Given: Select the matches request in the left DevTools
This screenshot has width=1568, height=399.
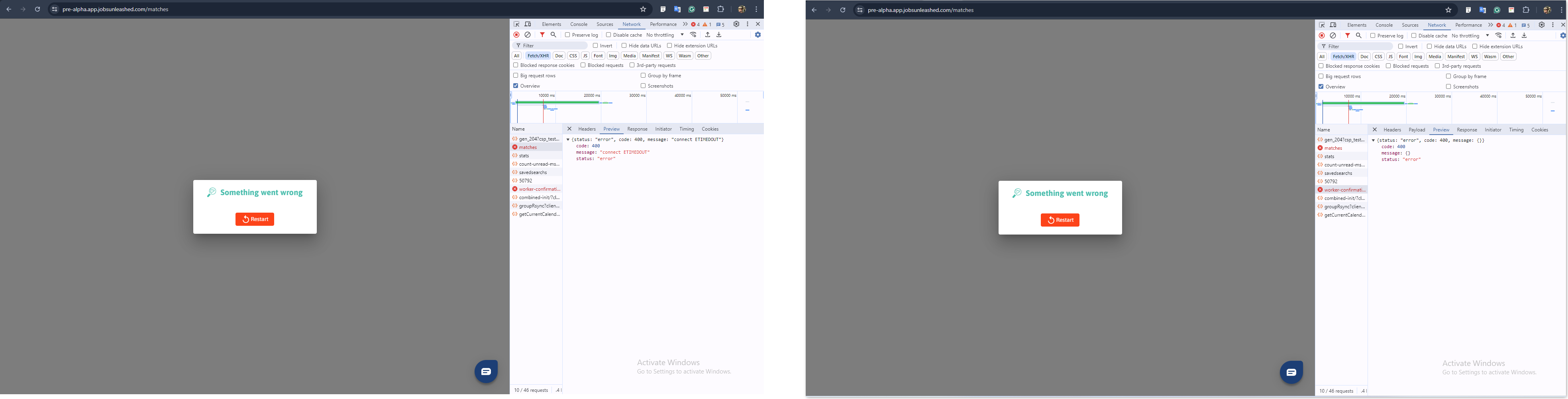Looking at the screenshot, I should 536,147.
